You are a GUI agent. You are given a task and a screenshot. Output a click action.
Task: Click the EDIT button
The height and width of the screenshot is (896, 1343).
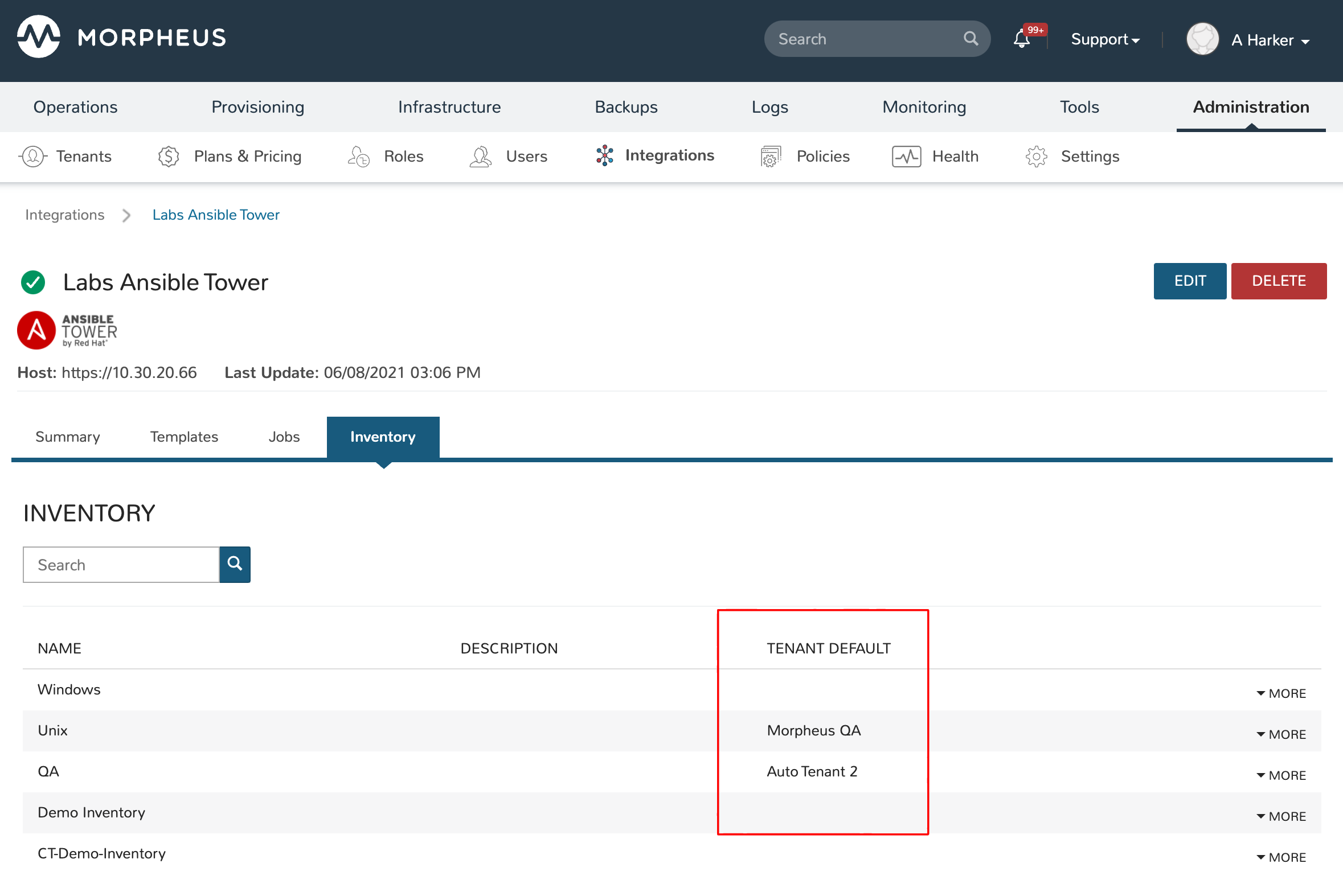tap(1189, 281)
